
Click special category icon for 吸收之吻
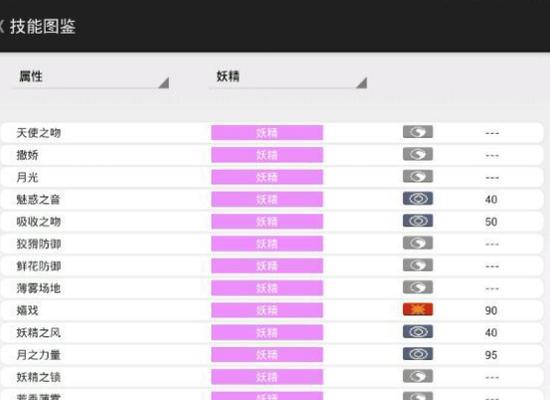coord(418,221)
